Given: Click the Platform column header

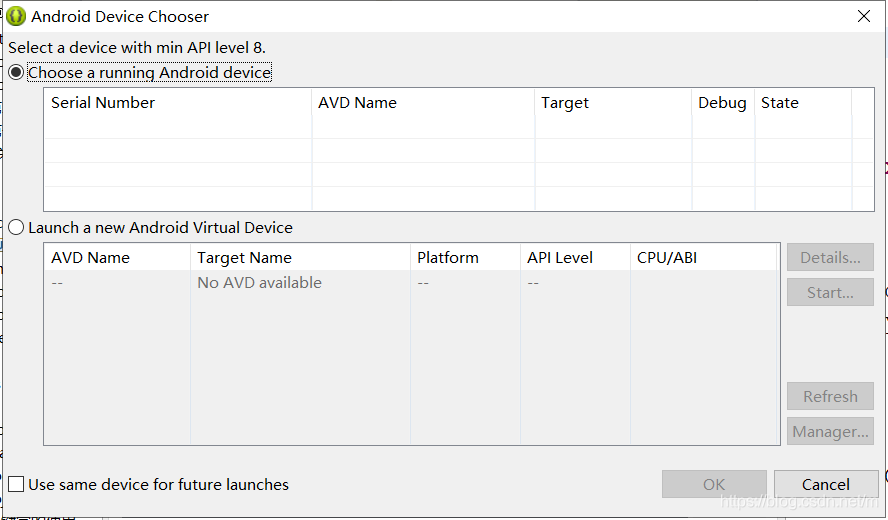Looking at the screenshot, I should point(465,258).
